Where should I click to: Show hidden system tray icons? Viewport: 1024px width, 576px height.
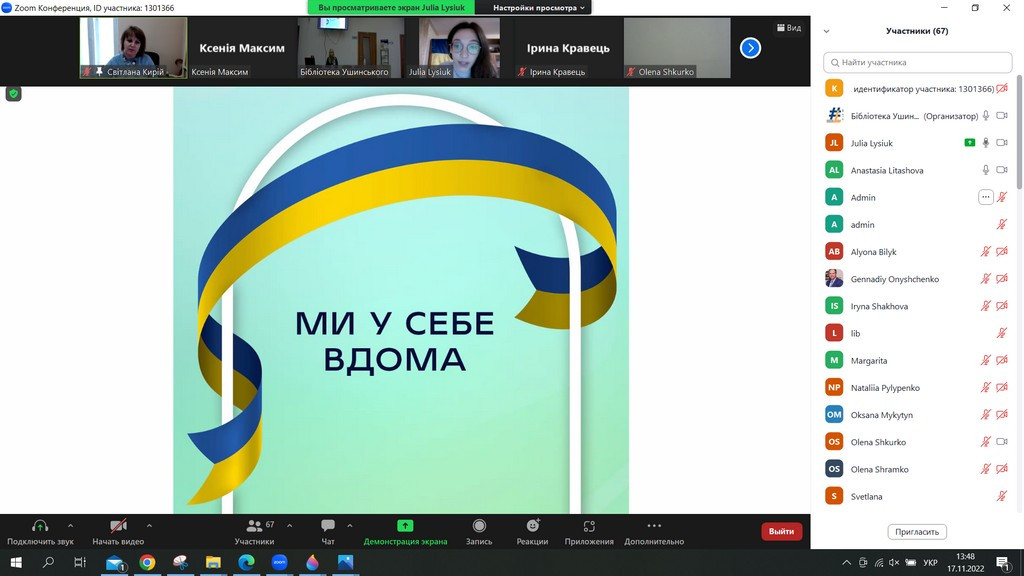(x=846, y=562)
